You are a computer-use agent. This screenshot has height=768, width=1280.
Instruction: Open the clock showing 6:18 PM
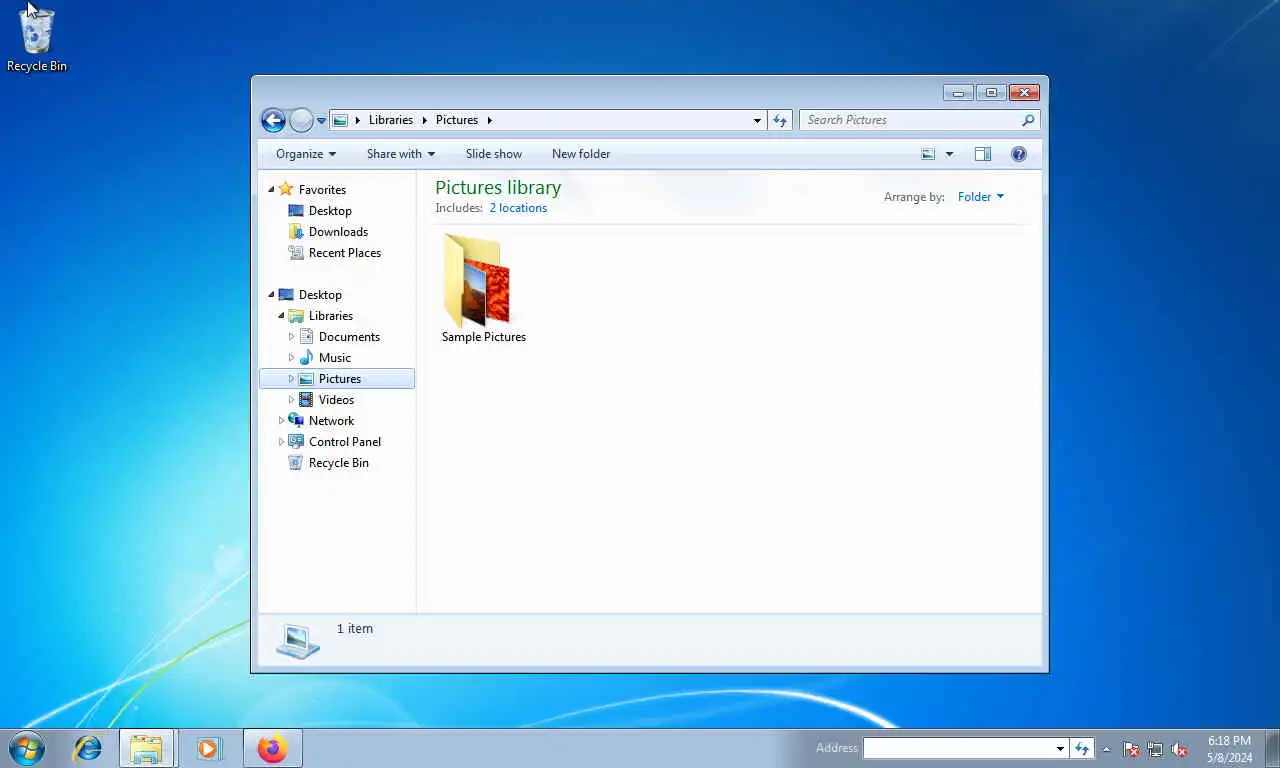pyautogui.click(x=1229, y=749)
